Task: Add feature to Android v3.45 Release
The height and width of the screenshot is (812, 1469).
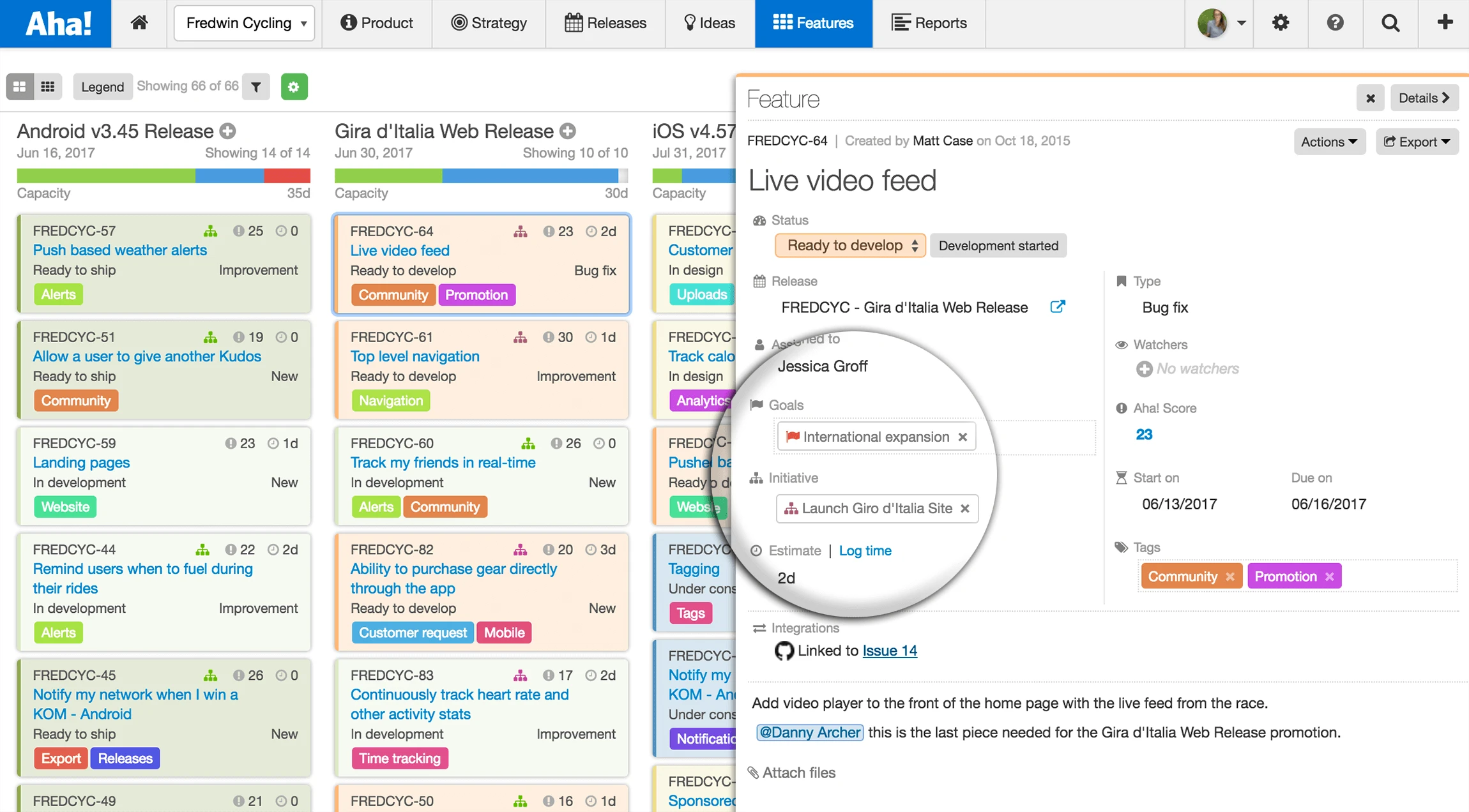Action: 228,131
